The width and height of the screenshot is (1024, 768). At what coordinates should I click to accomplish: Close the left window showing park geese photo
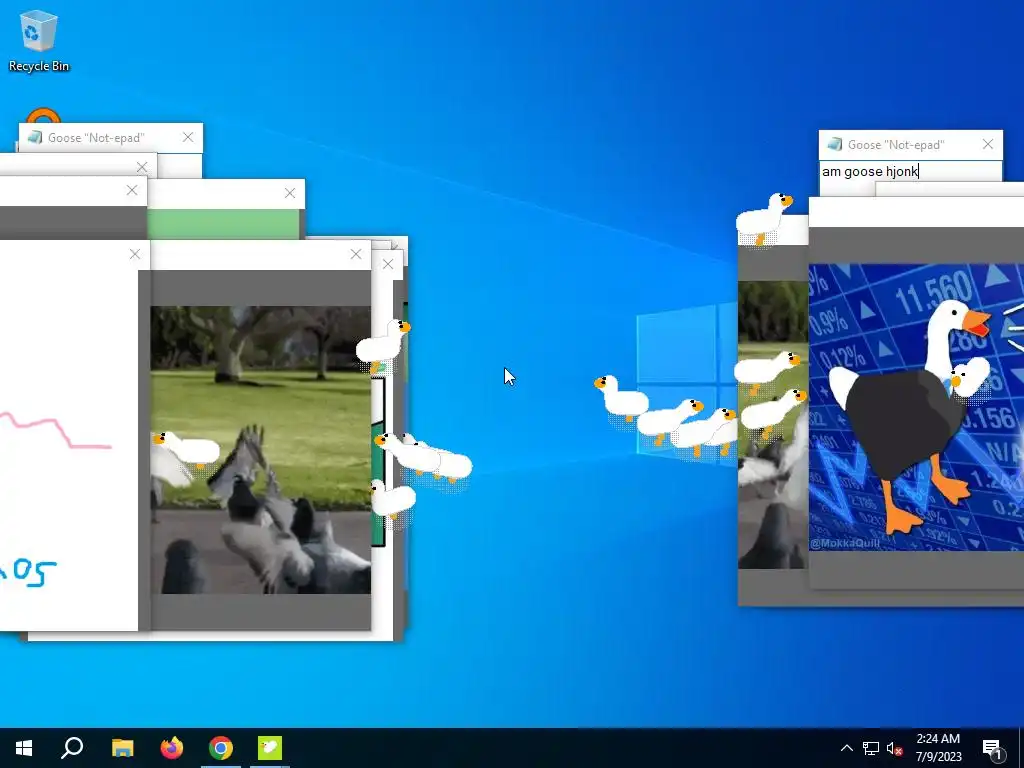[356, 254]
